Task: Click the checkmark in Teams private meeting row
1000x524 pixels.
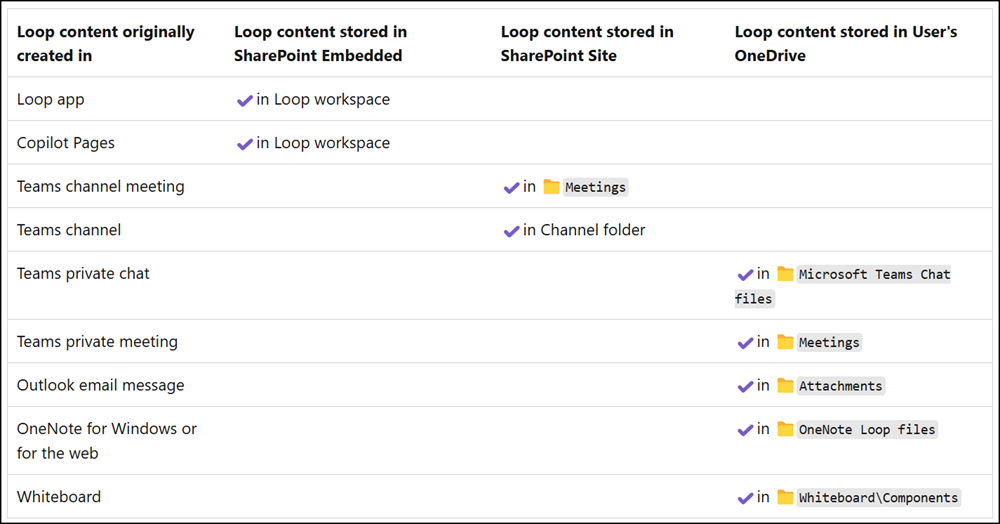Action: pos(746,343)
